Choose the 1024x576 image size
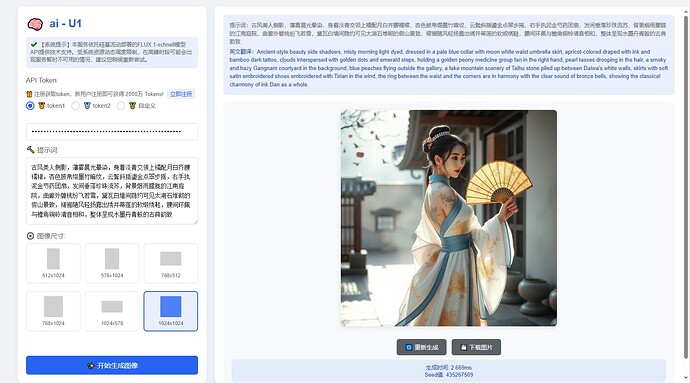 coord(112,311)
